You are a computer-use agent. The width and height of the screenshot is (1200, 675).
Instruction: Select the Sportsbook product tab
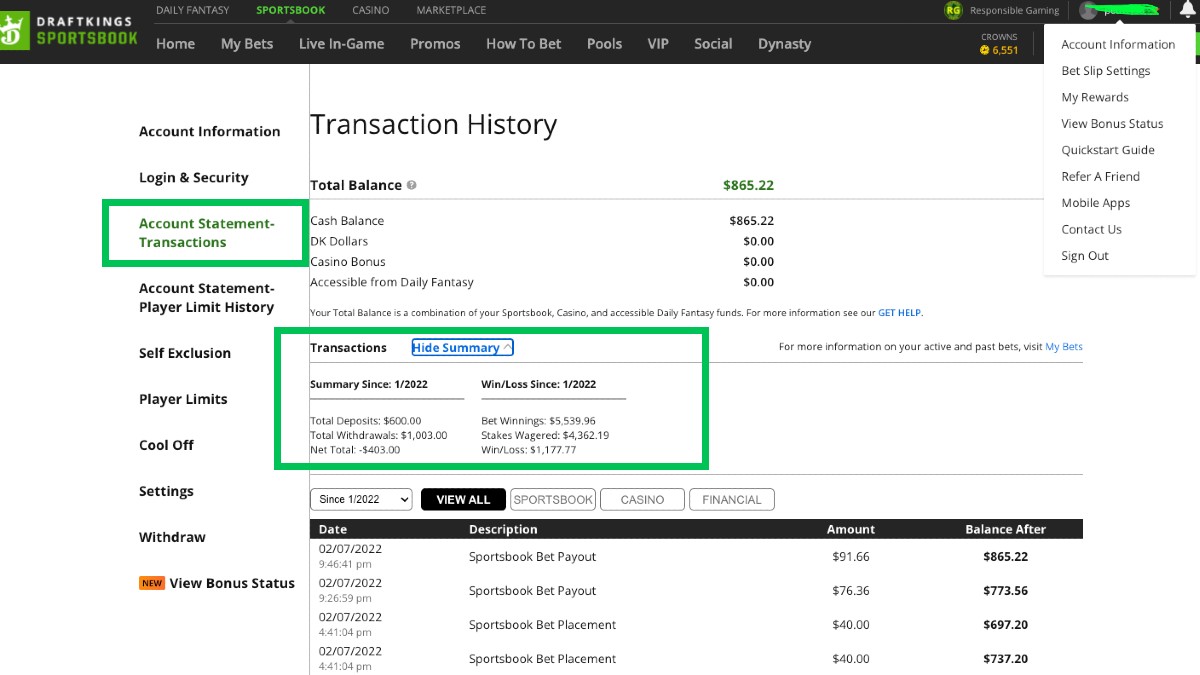tap(290, 10)
